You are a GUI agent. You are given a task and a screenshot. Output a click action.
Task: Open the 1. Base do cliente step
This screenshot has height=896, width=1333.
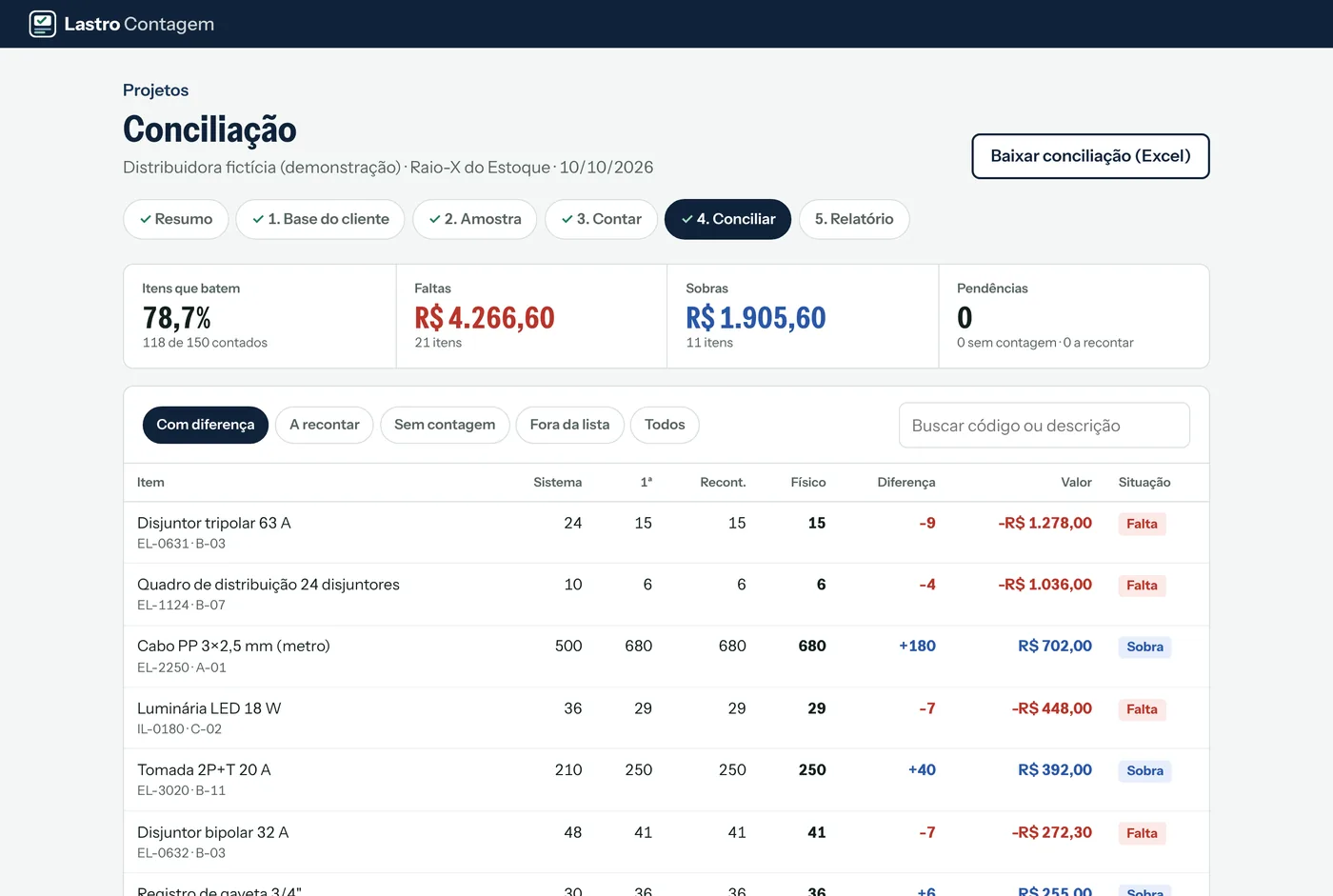[321, 219]
